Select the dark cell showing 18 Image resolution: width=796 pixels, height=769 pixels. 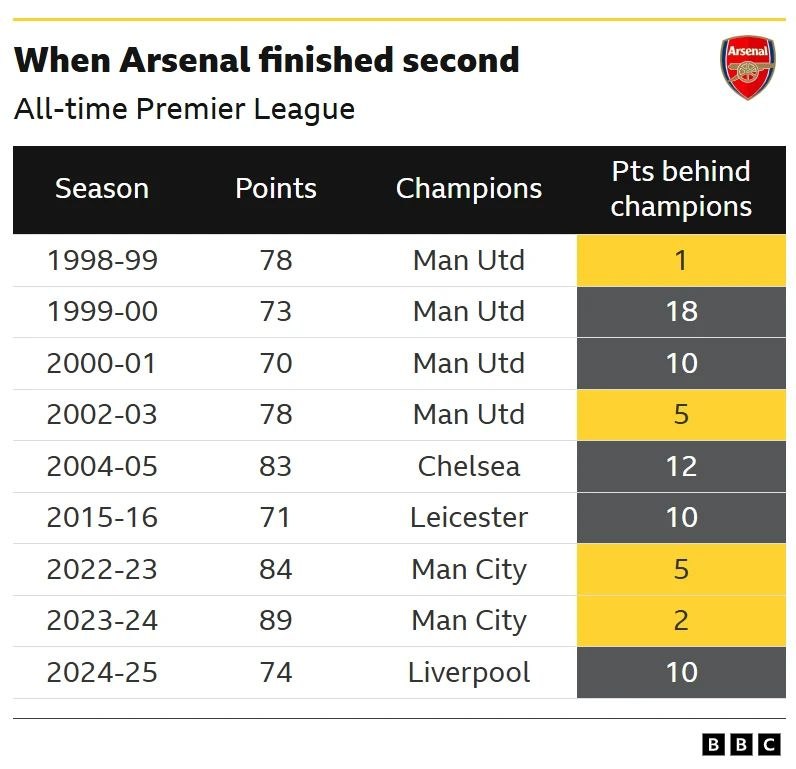coord(681,312)
